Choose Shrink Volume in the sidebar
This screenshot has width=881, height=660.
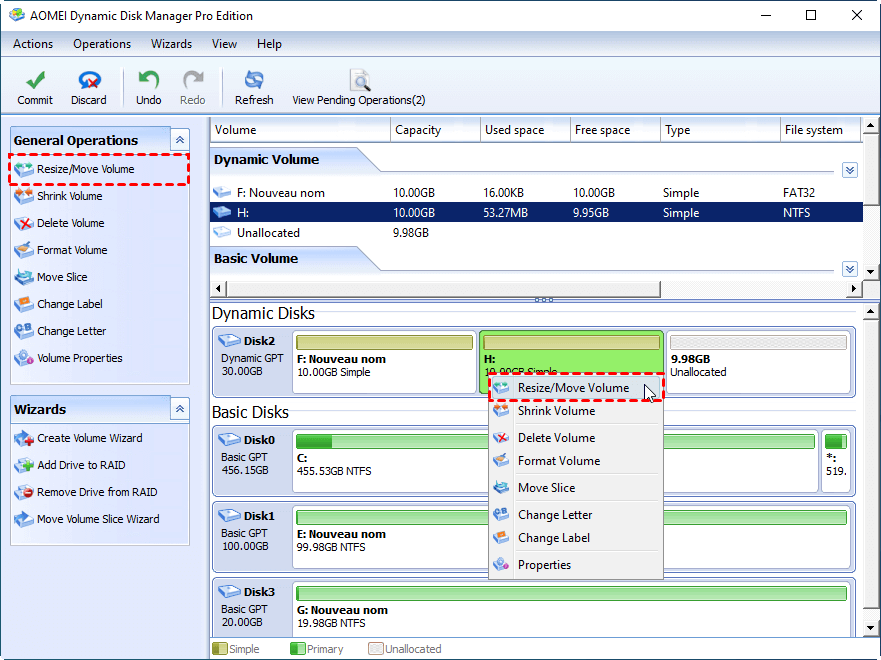tap(58, 196)
